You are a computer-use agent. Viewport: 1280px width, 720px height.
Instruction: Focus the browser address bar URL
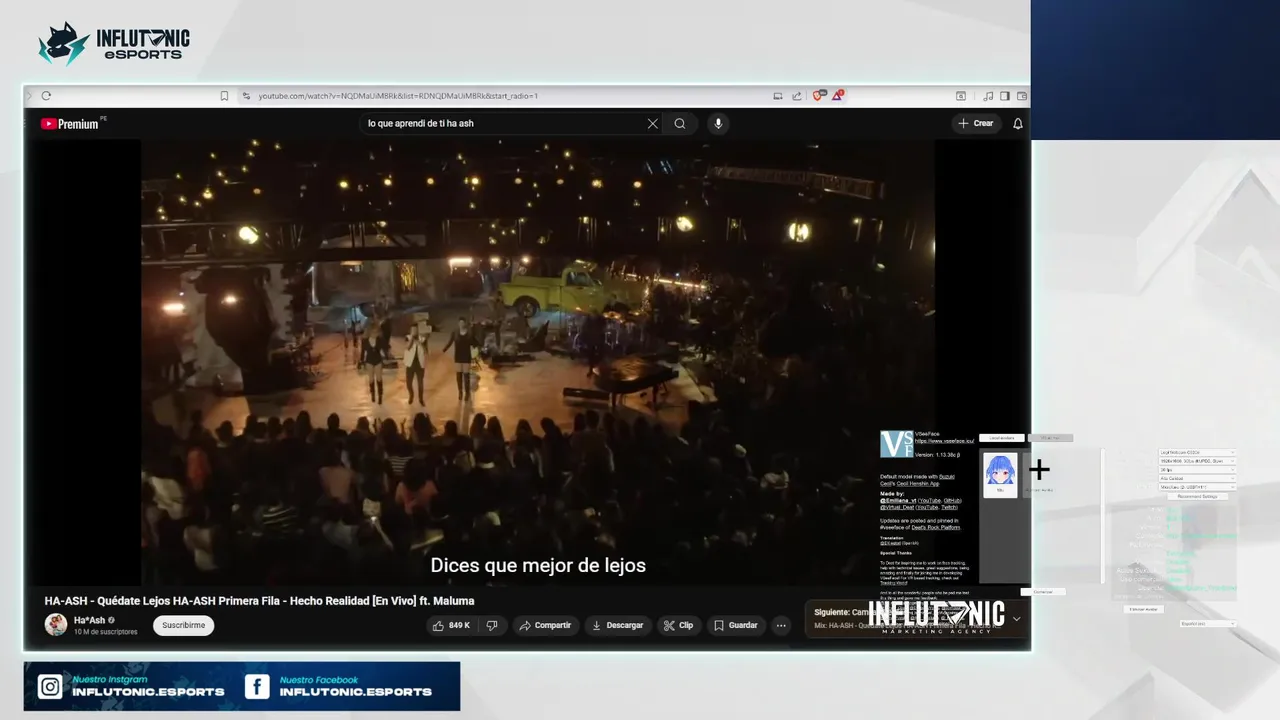398,96
